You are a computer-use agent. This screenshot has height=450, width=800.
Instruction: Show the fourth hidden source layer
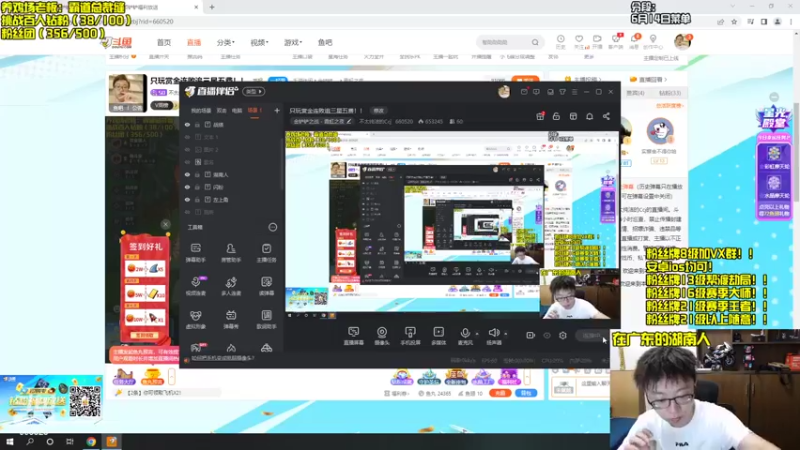[x=187, y=162]
